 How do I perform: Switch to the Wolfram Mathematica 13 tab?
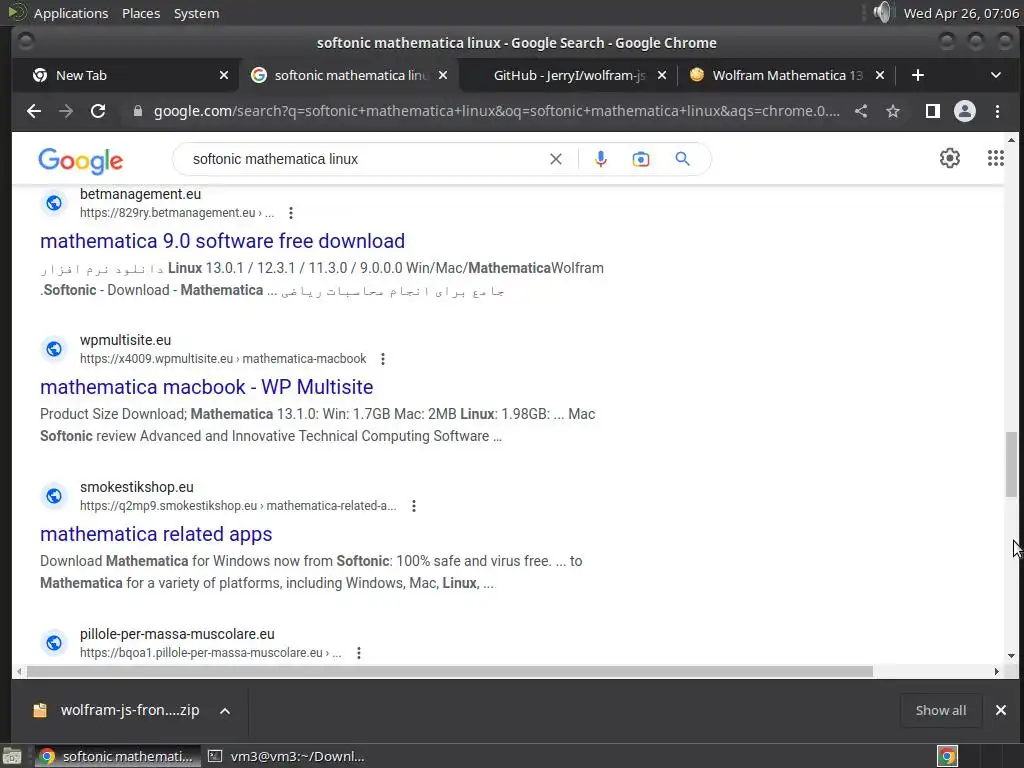pos(787,75)
